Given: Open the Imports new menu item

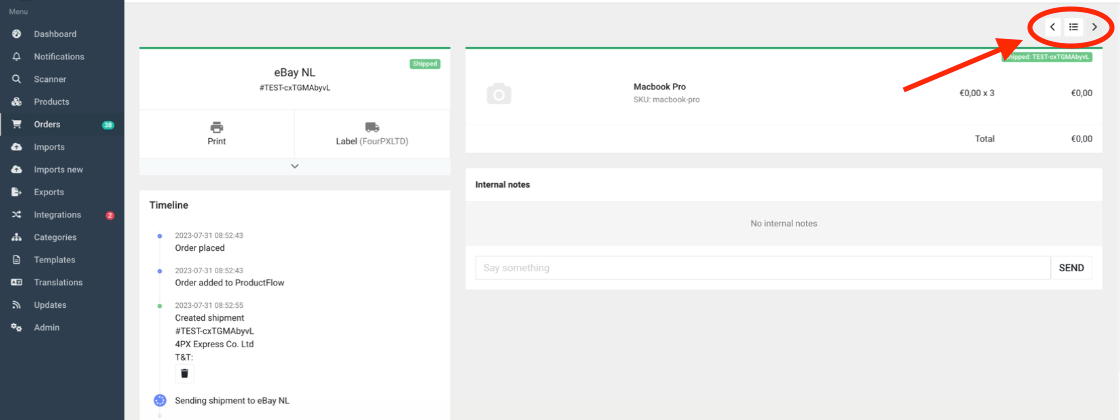Looking at the screenshot, I should point(58,170).
